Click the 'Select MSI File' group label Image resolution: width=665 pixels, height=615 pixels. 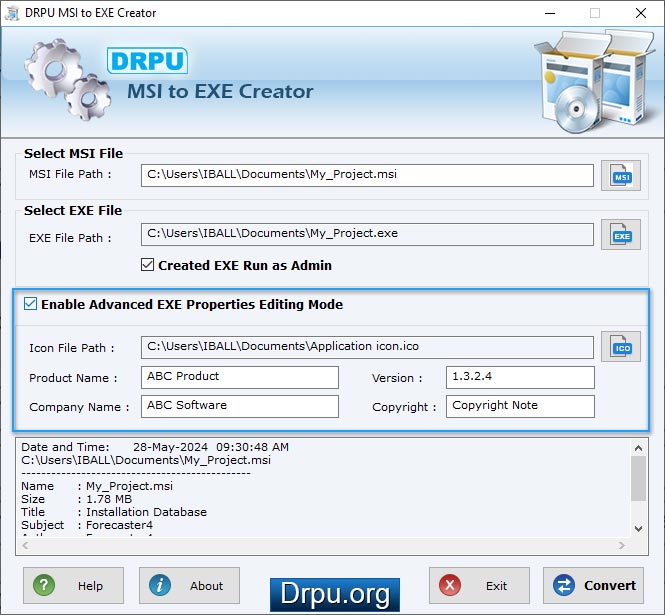73,153
